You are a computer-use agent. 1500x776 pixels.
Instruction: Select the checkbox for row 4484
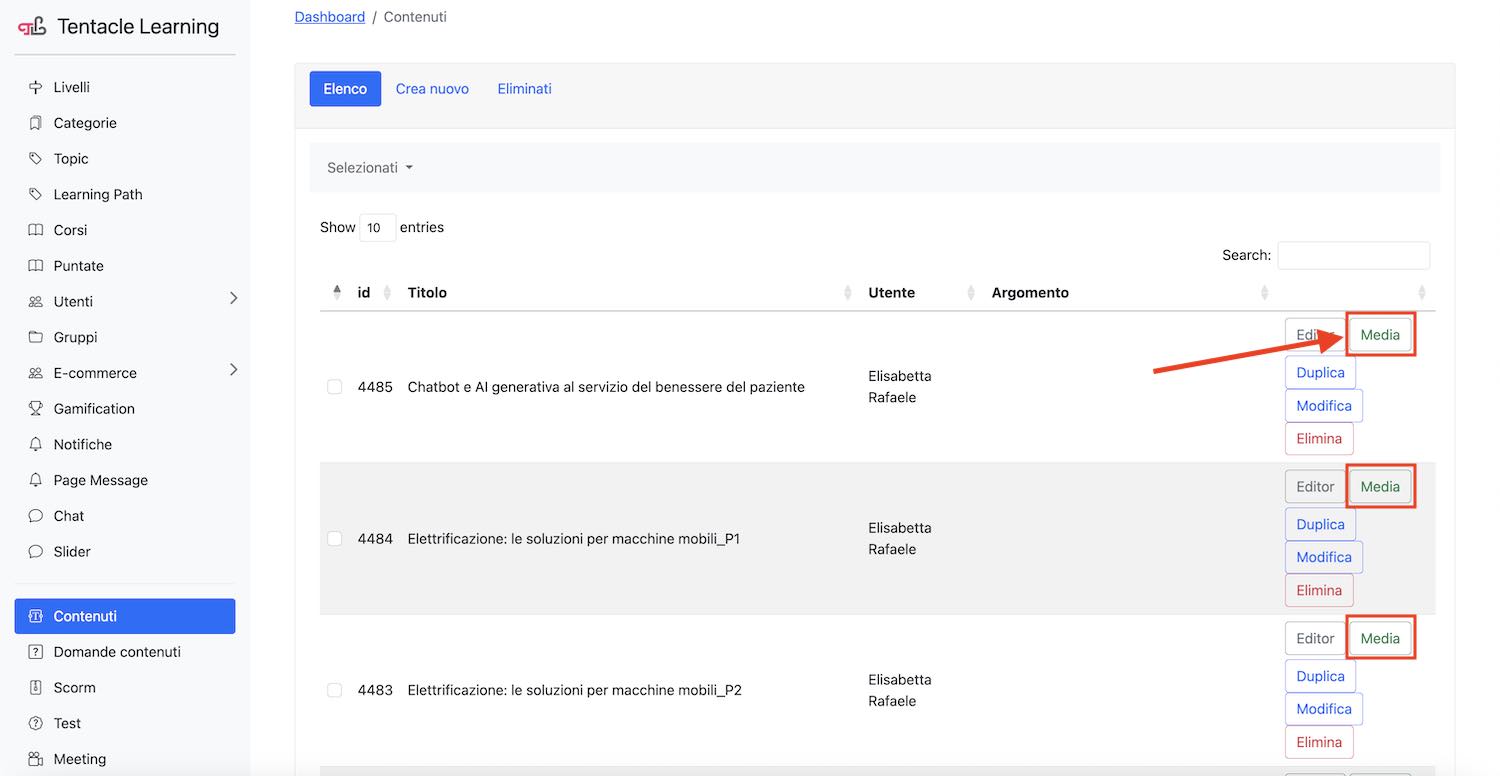[335, 539]
